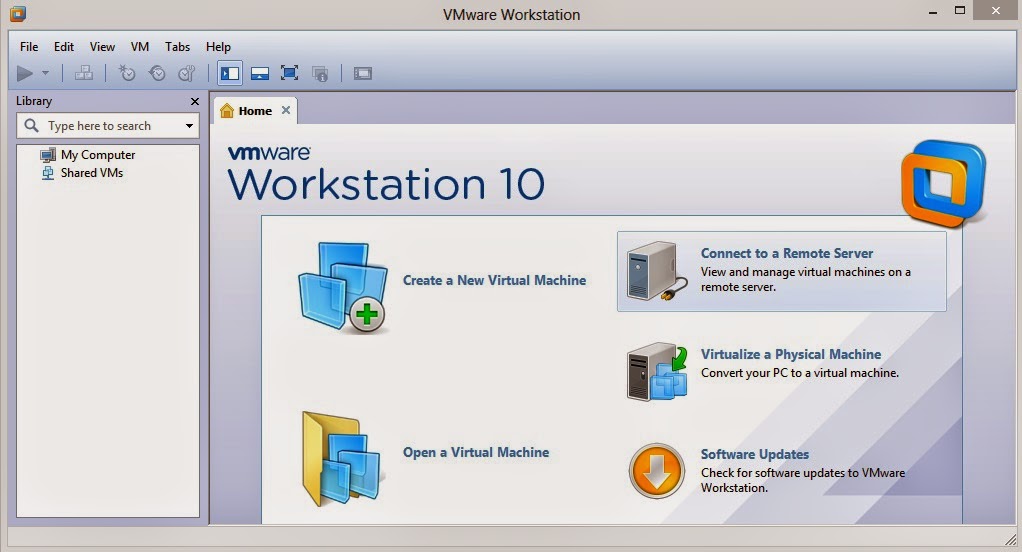1022x552 pixels.
Task: Click the magnifier icon in Library search
Action: click(31, 125)
